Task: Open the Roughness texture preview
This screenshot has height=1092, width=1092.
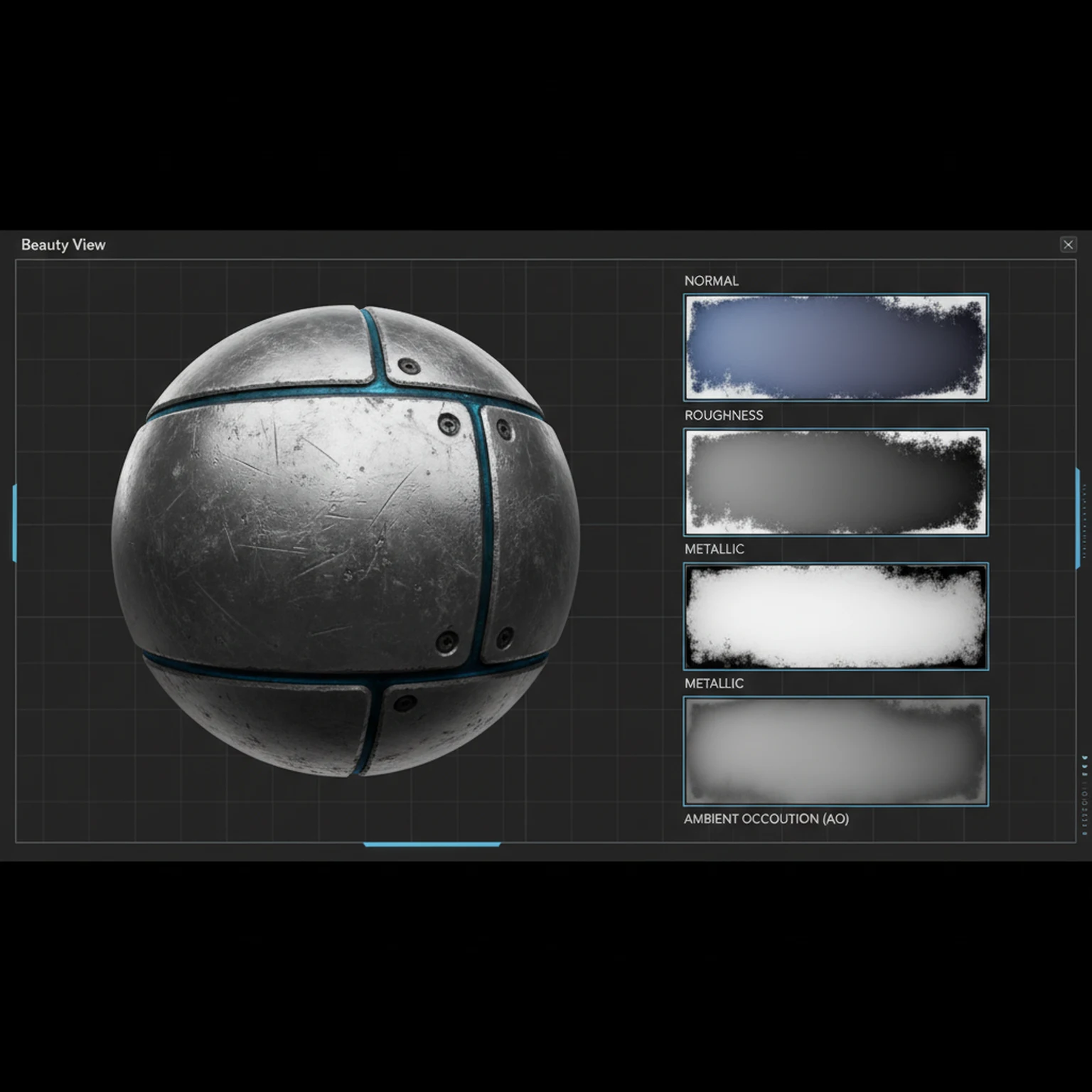Action: click(835, 482)
